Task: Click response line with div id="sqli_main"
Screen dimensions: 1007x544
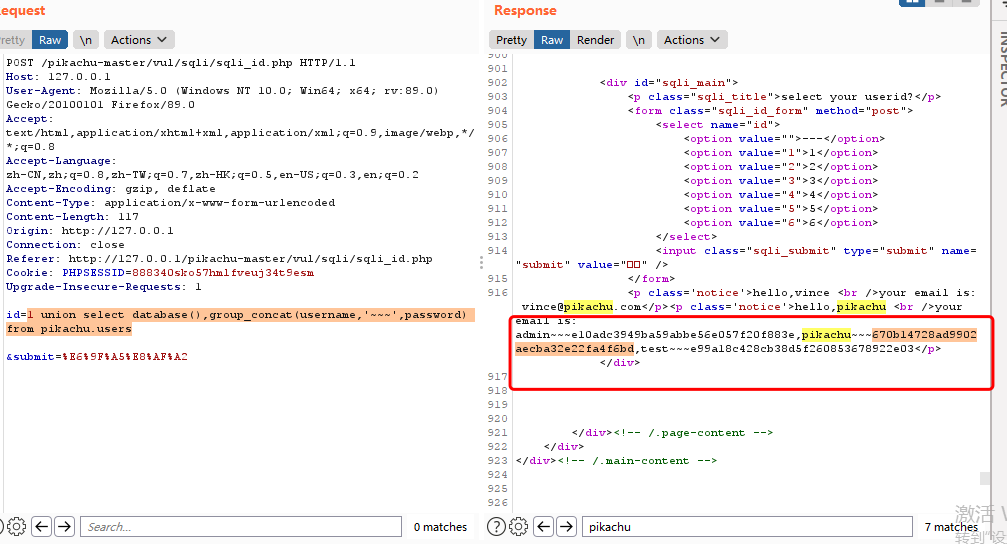Action: pos(669,83)
